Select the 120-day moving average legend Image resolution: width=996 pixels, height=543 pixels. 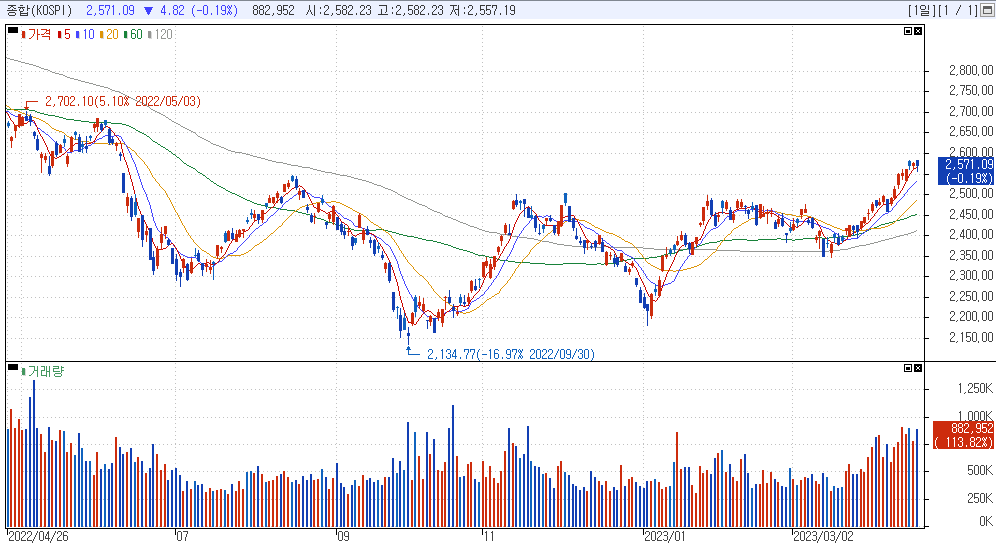click(160, 34)
